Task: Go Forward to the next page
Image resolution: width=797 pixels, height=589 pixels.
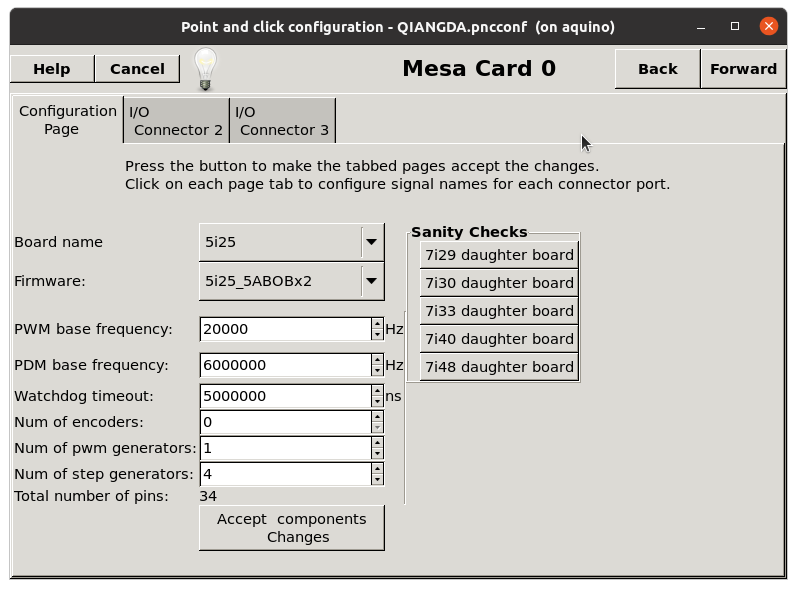Action: click(x=743, y=69)
